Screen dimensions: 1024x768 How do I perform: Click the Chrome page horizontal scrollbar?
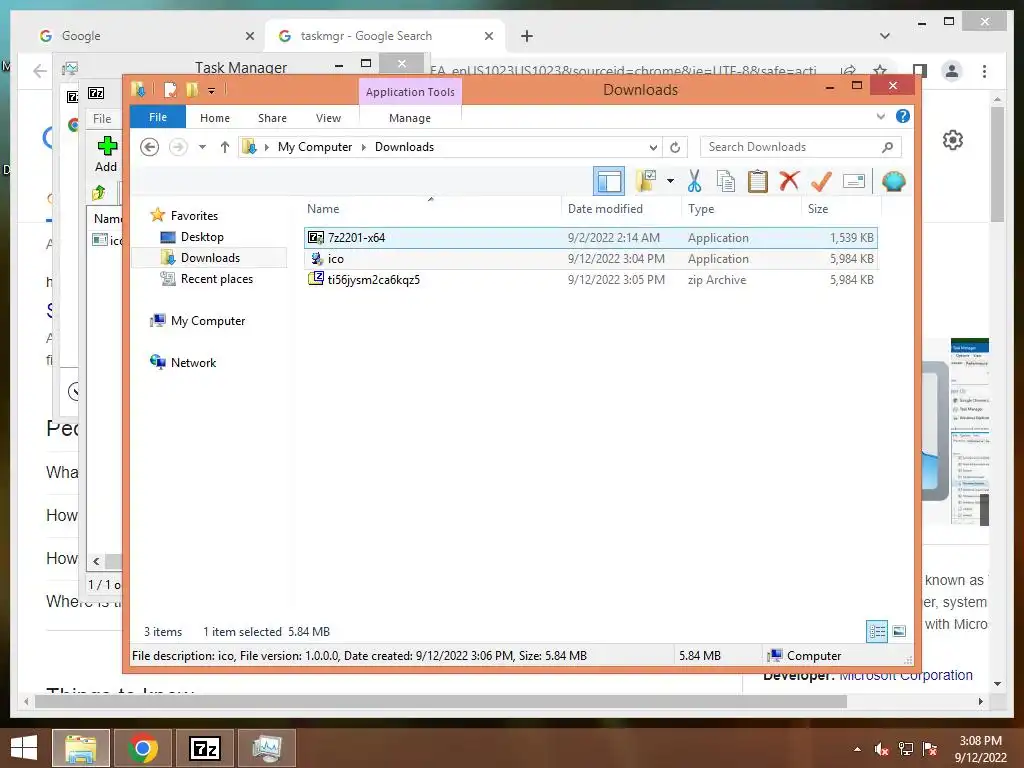(441, 701)
